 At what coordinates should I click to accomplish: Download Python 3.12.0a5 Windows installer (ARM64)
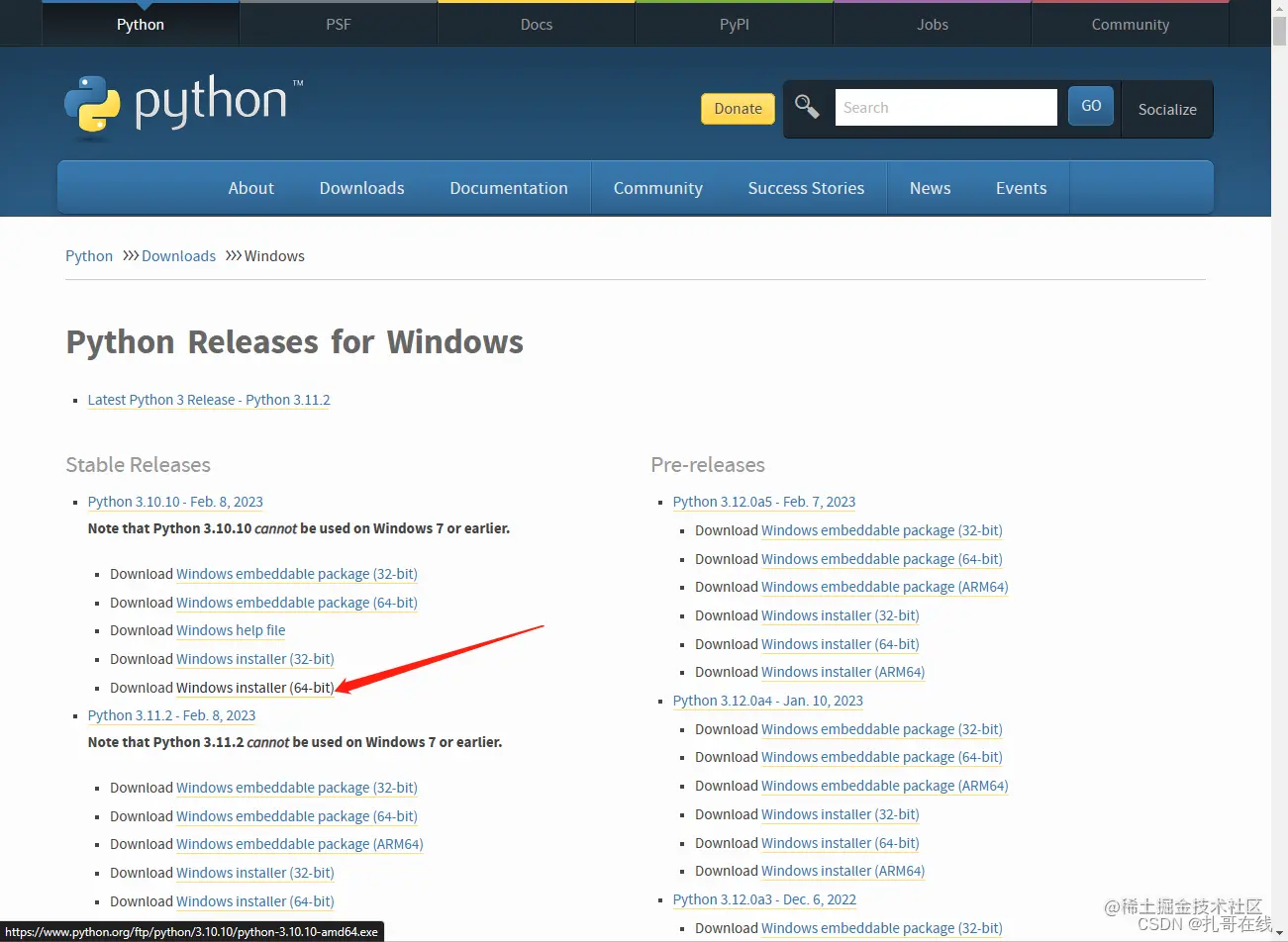(843, 672)
